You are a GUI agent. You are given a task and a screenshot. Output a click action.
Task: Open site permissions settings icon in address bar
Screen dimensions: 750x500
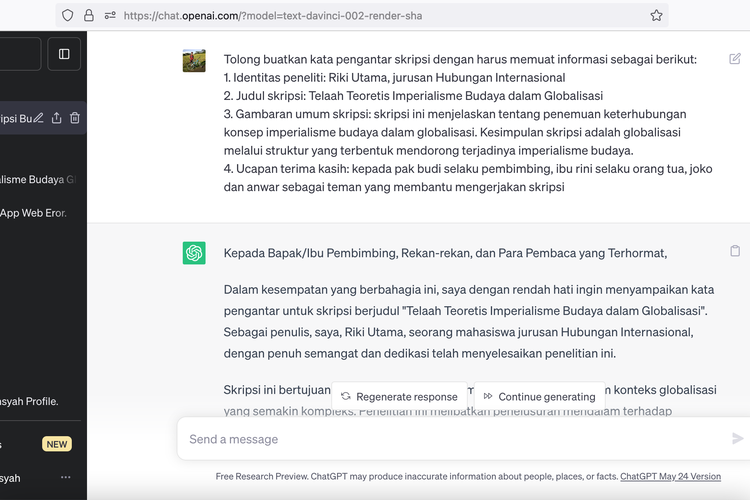click(x=110, y=15)
